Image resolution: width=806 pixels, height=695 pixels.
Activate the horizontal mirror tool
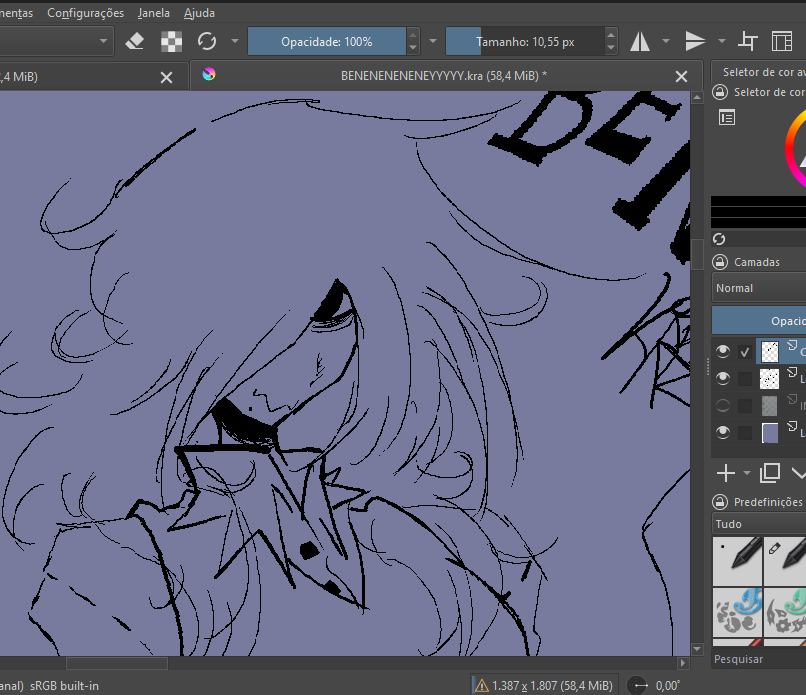point(639,41)
